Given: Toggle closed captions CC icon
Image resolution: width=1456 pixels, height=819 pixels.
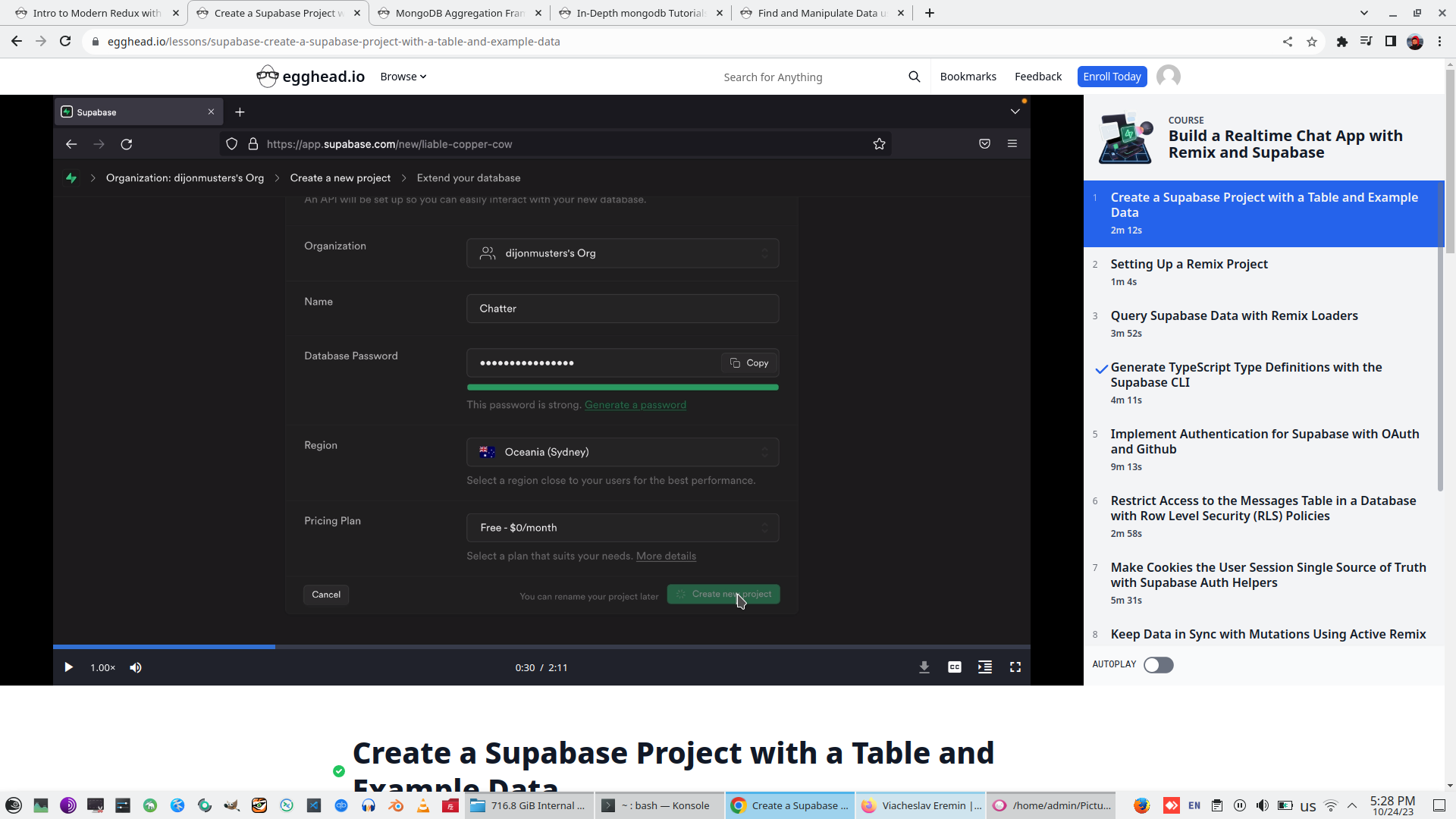Looking at the screenshot, I should 954,667.
